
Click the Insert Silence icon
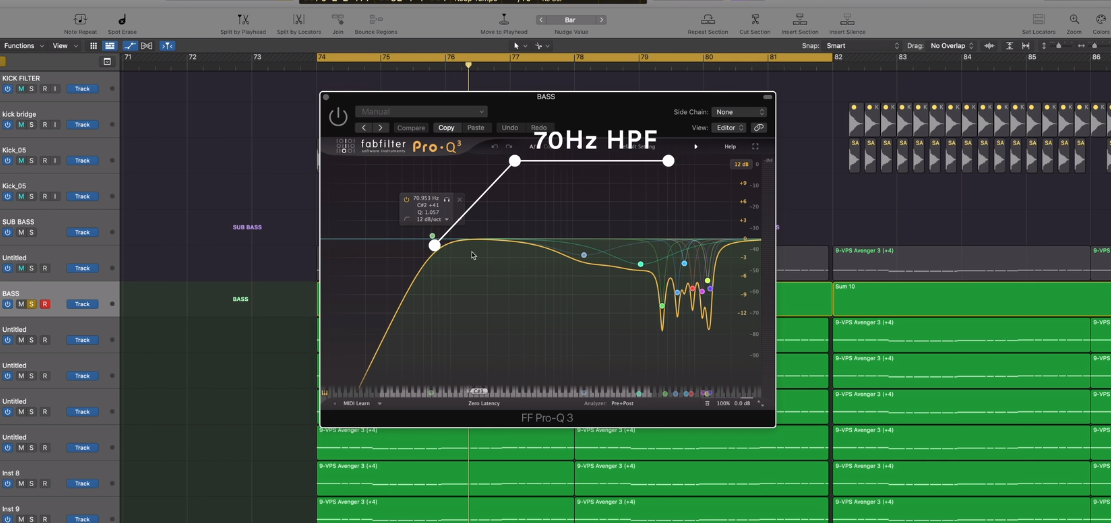[846, 20]
